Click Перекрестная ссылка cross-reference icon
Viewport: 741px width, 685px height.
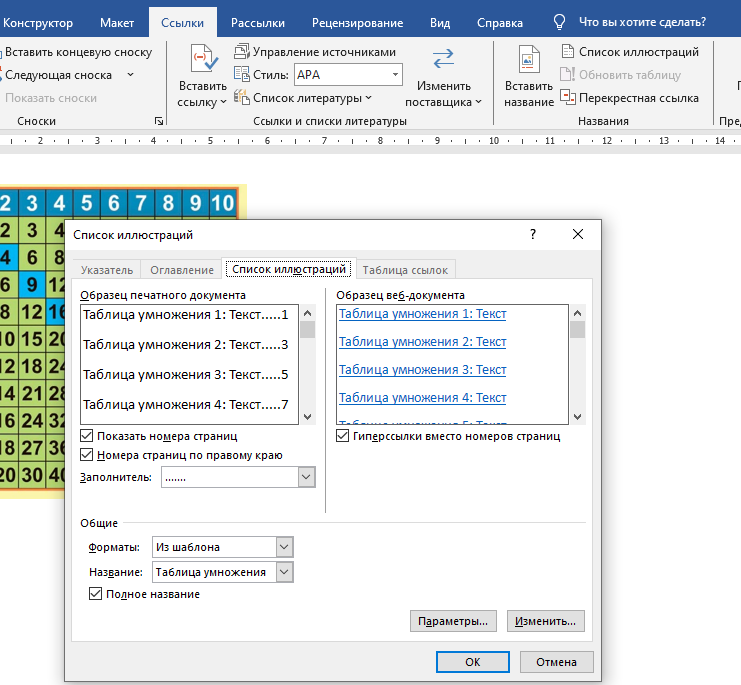pos(569,98)
